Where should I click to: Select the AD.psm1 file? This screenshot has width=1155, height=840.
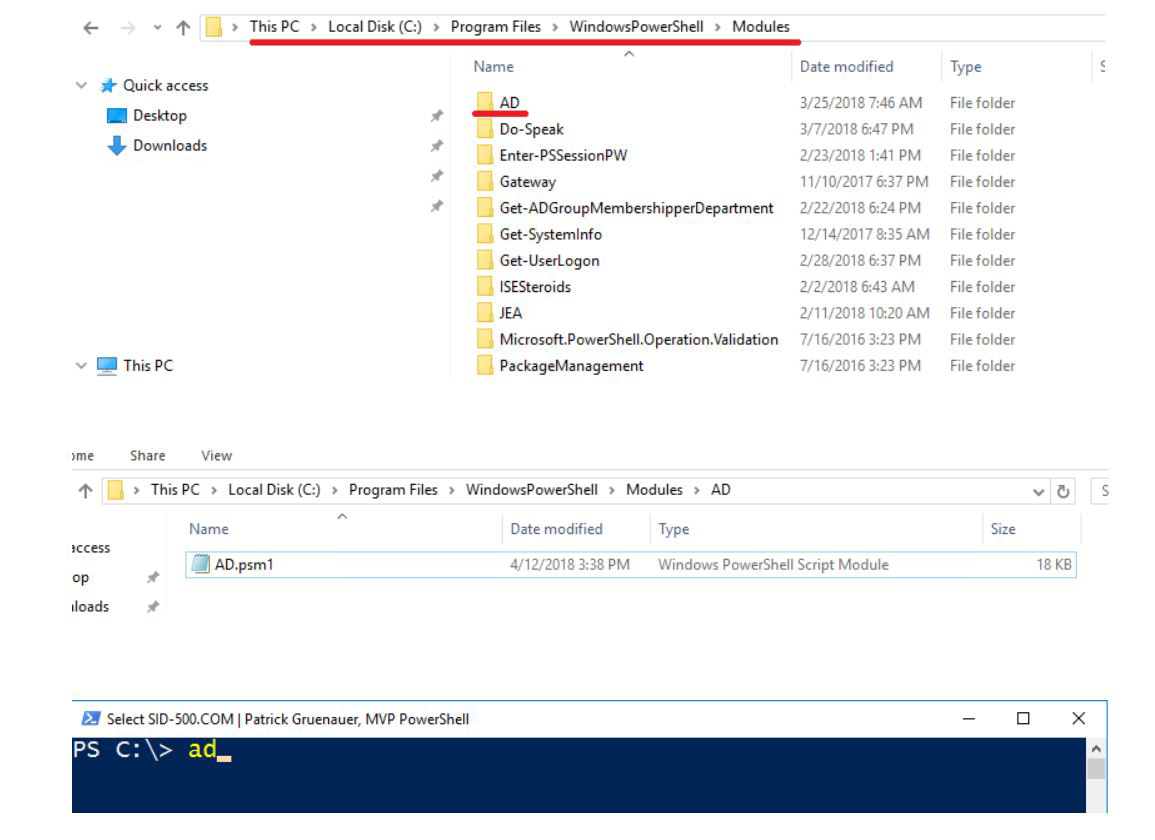[631, 565]
